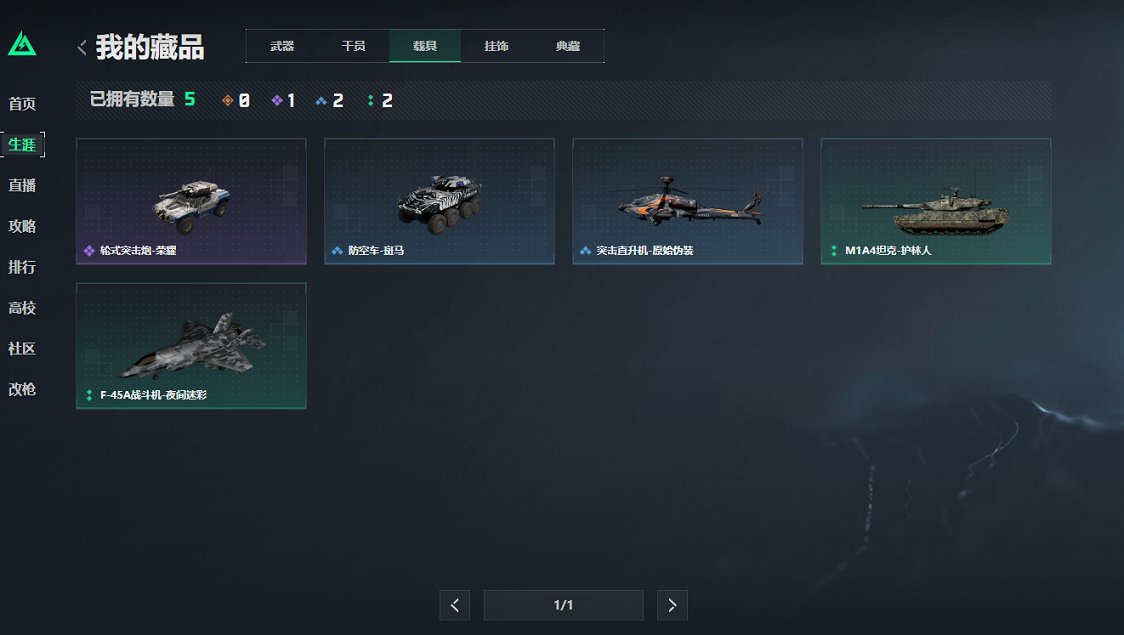Go to the previous page arrow
The image size is (1124, 635).
click(x=454, y=606)
